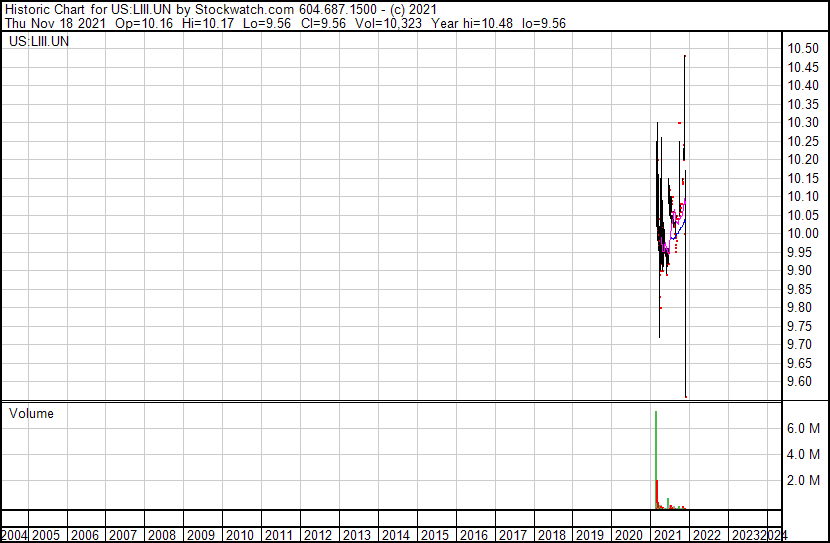The width and height of the screenshot is (830, 543).
Task: Select the 2018 year on the time axis
Action: pos(552,535)
